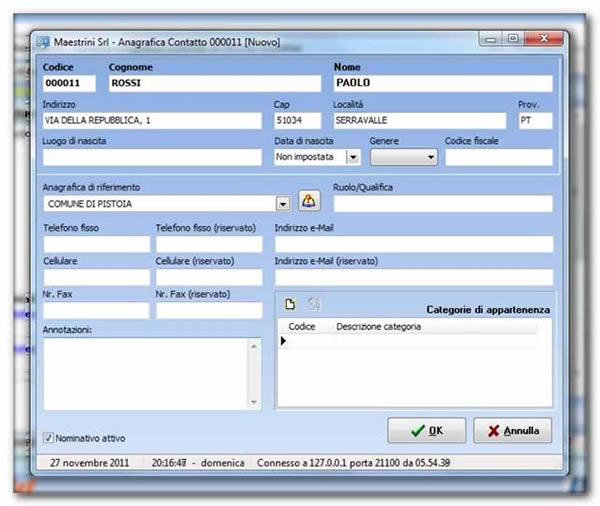The height and width of the screenshot is (506, 600).
Task: Expand the Genere dropdown
Action: pyautogui.click(x=431, y=157)
